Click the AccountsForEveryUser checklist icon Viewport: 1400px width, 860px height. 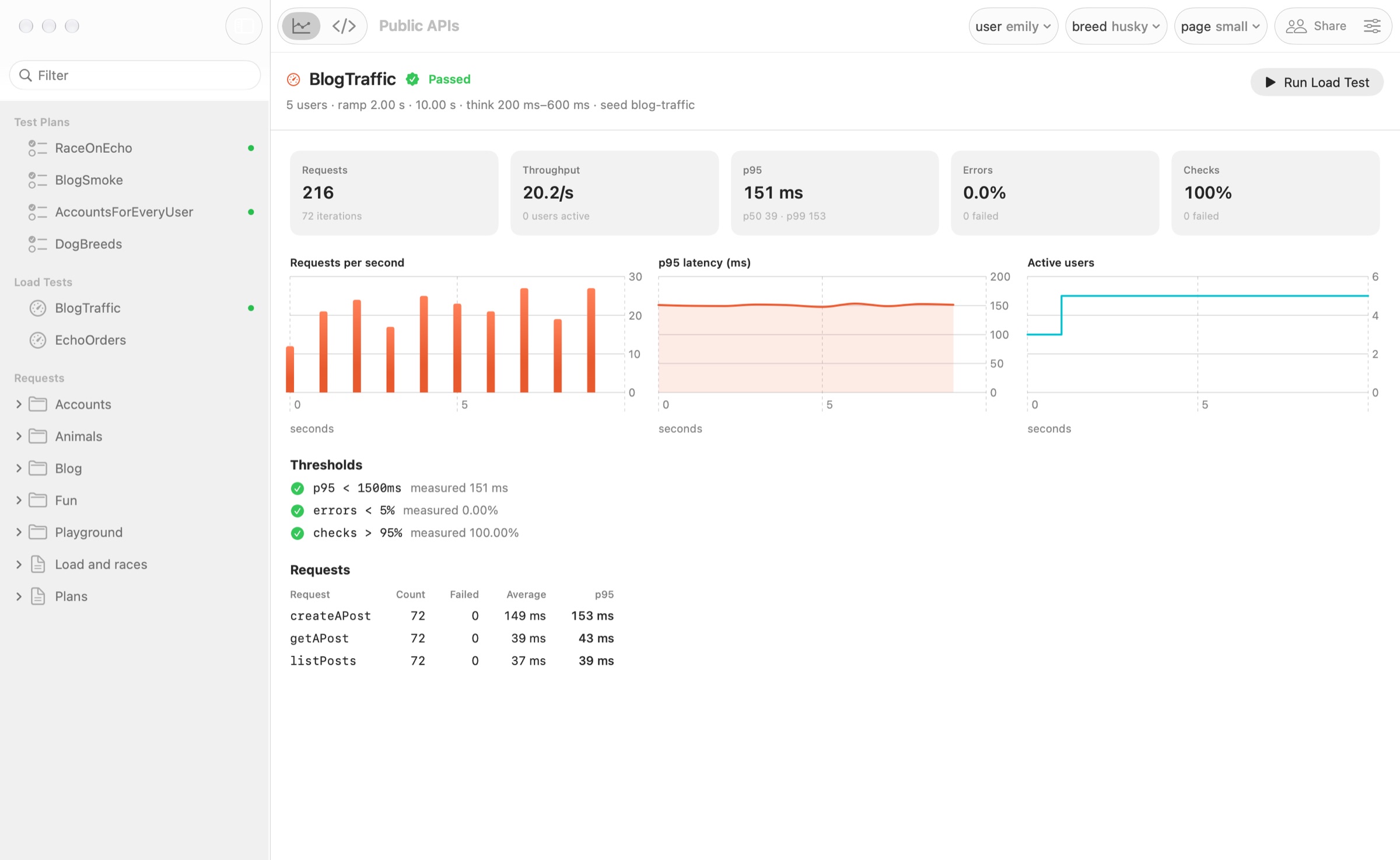tap(37, 212)
